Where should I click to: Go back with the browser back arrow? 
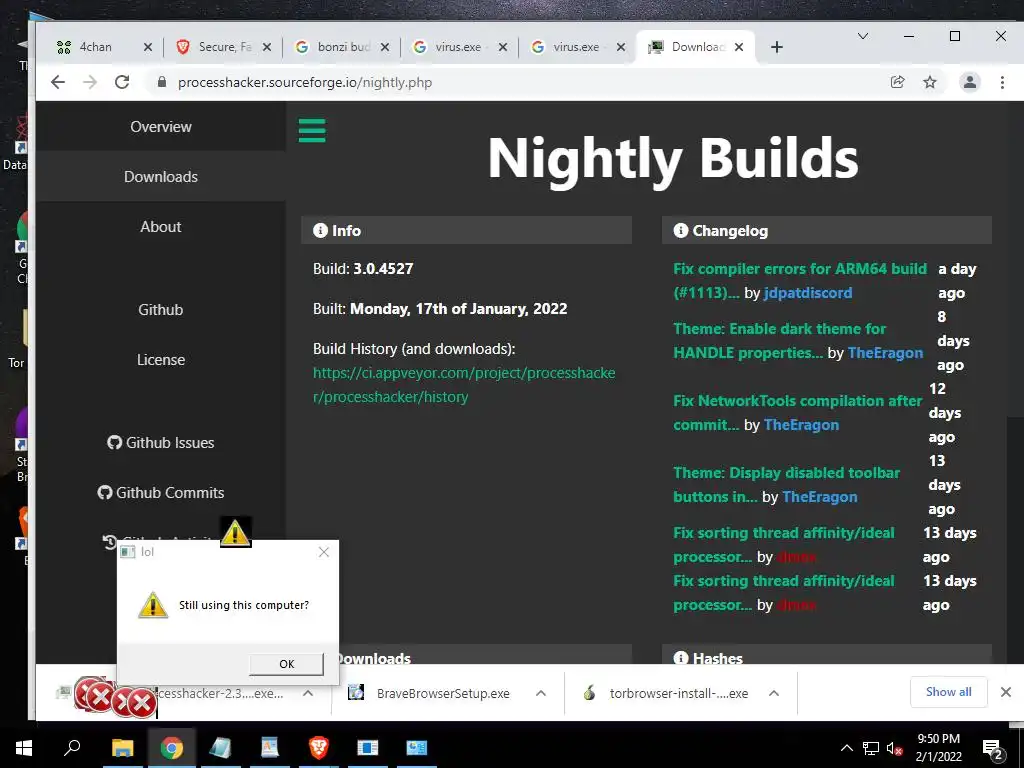(x=58, y=82)
